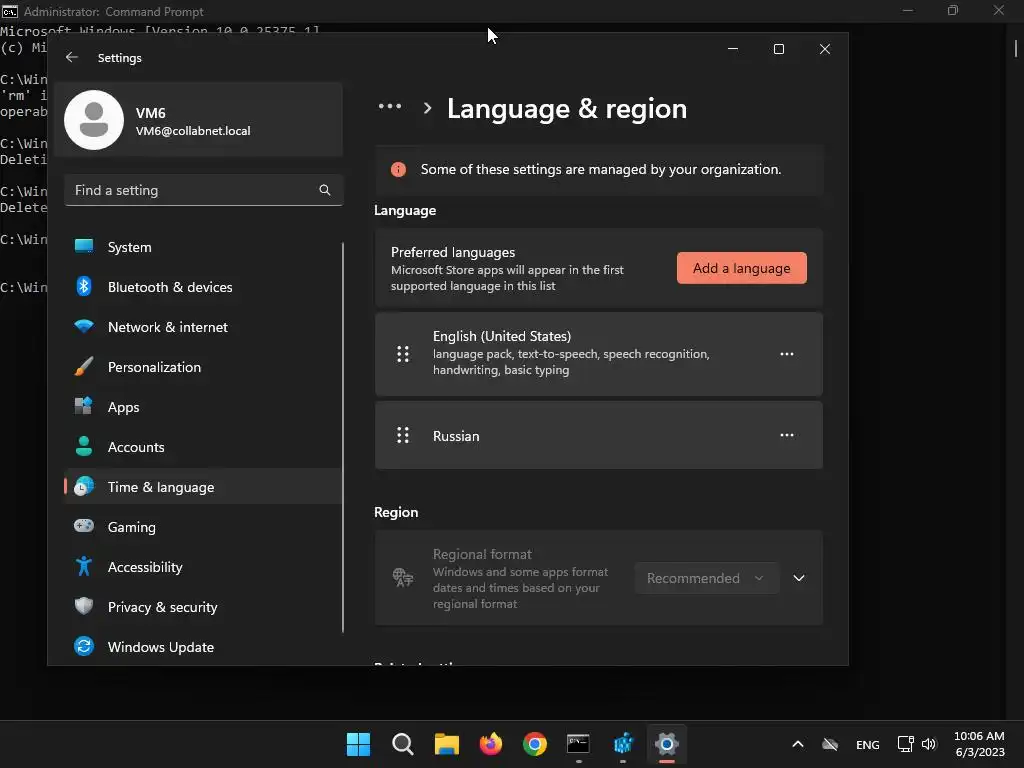Click Command Prompt window title bar icon
Screen dimensions: 1024x768
(x=10, y=11)
